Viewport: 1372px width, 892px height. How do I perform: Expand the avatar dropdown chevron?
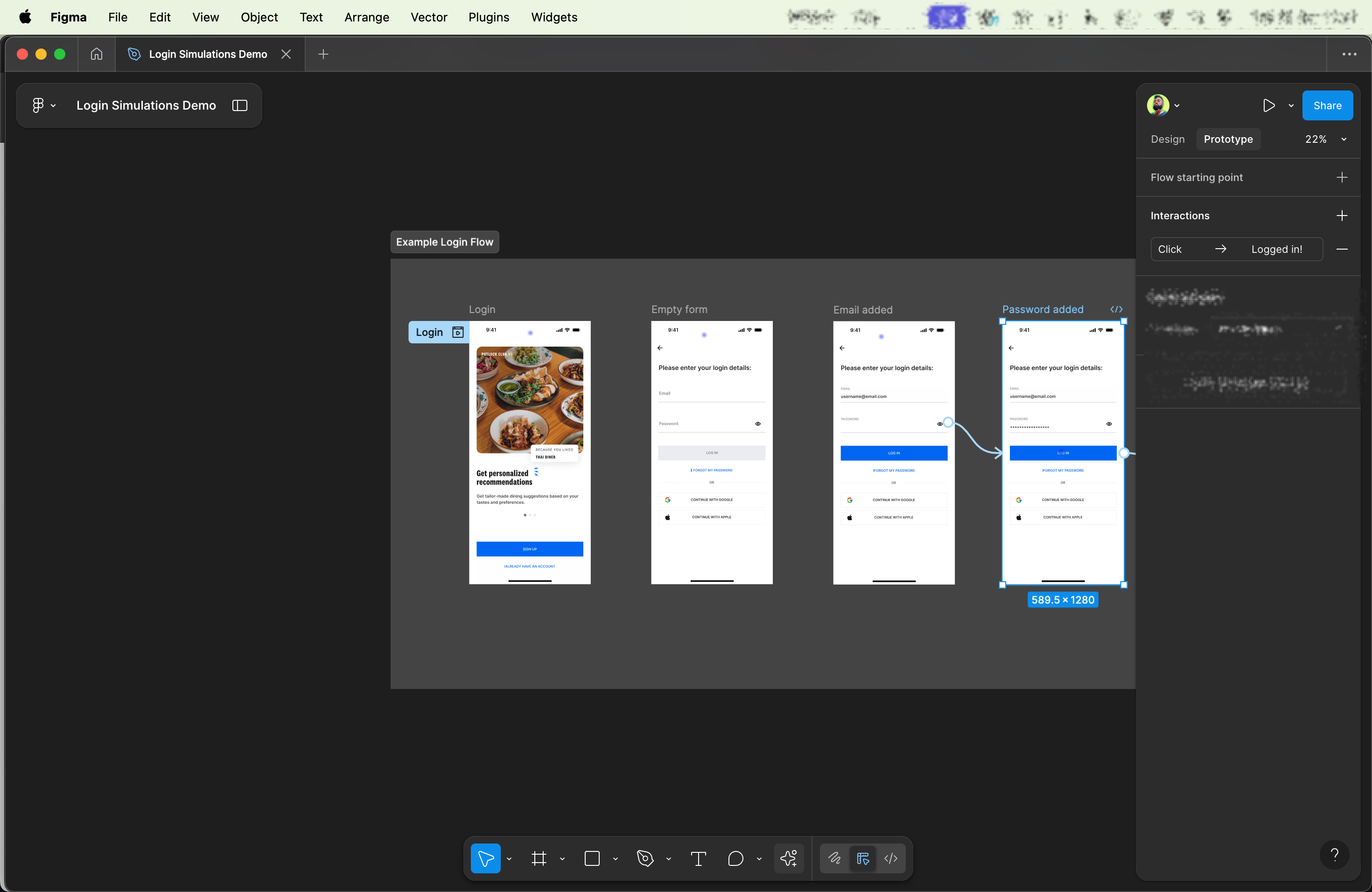tap(1176, 105)
